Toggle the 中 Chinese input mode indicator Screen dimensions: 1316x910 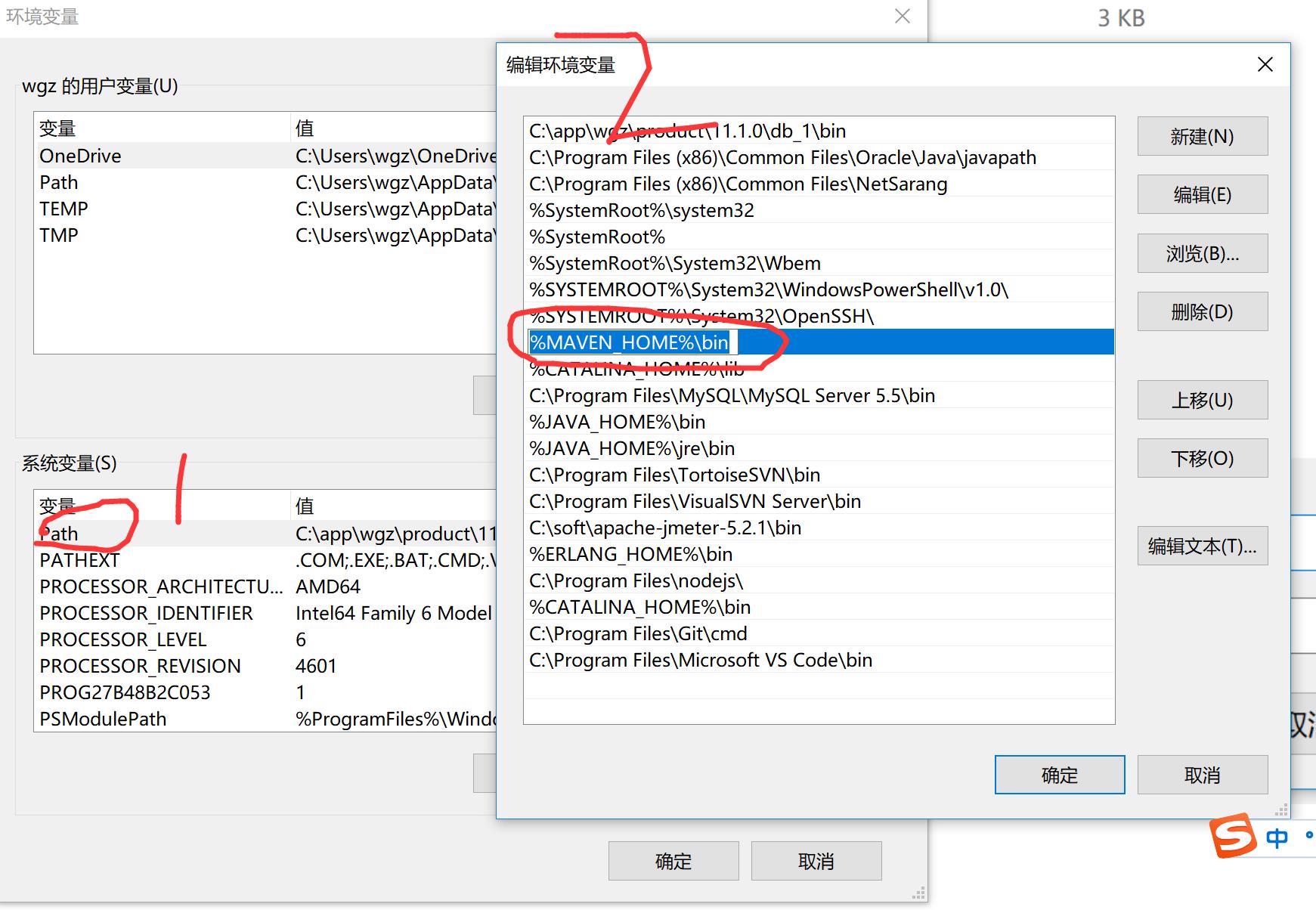(1277, 837)
